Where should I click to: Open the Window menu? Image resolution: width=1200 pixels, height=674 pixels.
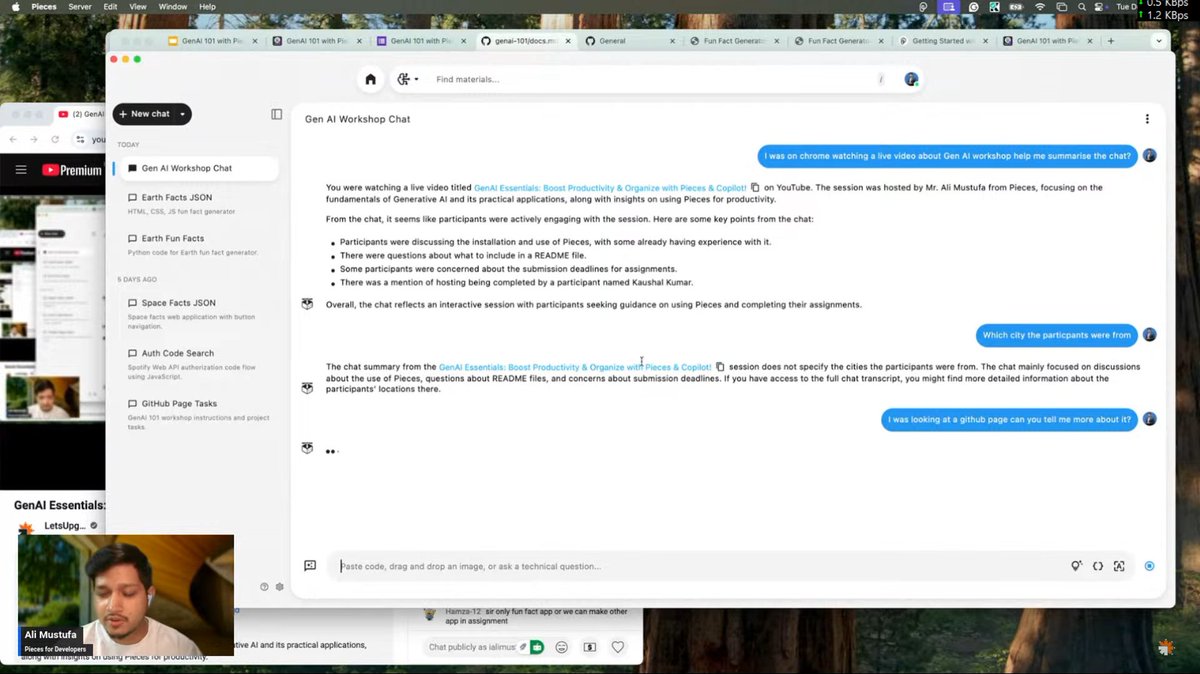[172, 6]
